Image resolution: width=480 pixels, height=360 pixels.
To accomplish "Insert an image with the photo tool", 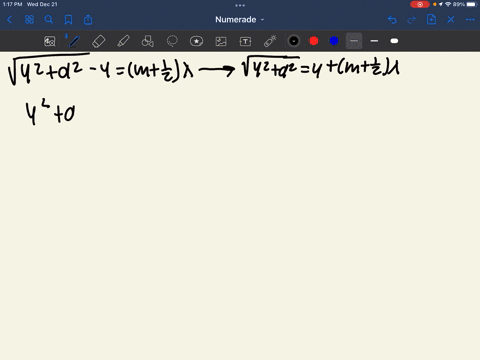I will point(221,41).
